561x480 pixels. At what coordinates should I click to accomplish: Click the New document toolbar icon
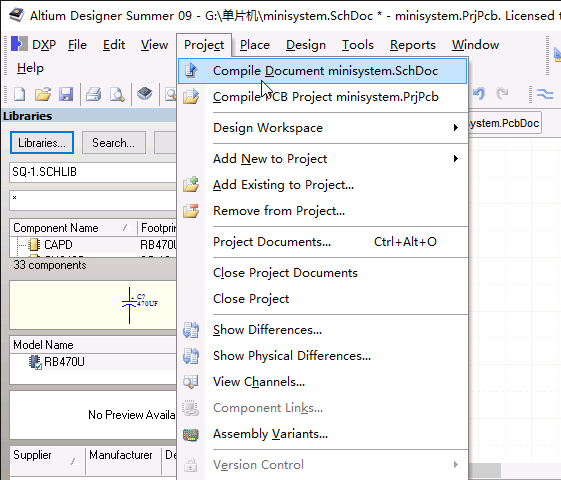[20, 94]
